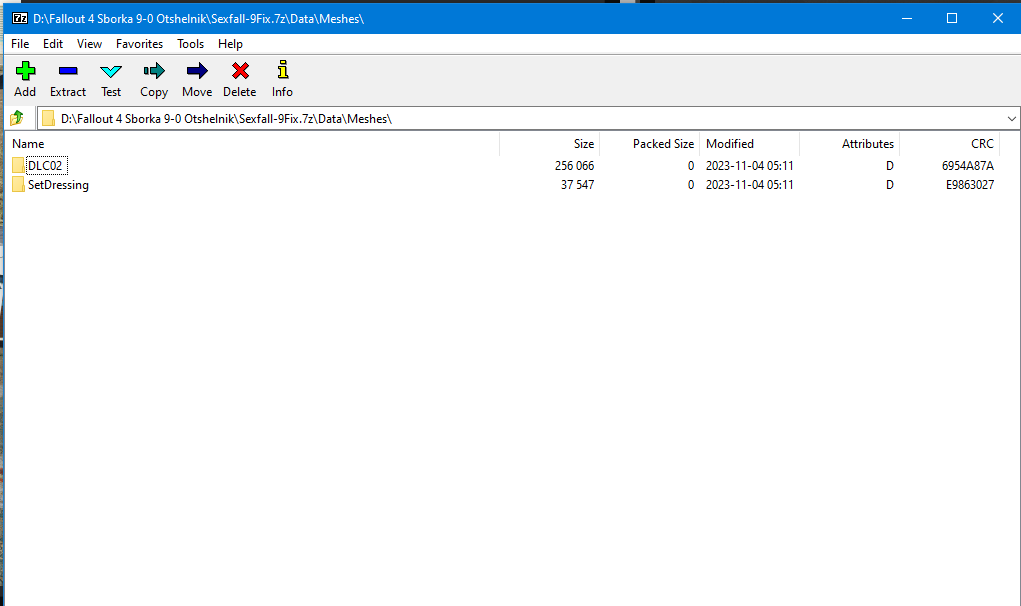
Task: Run the Test archive tool
Action: coord(111,71)
